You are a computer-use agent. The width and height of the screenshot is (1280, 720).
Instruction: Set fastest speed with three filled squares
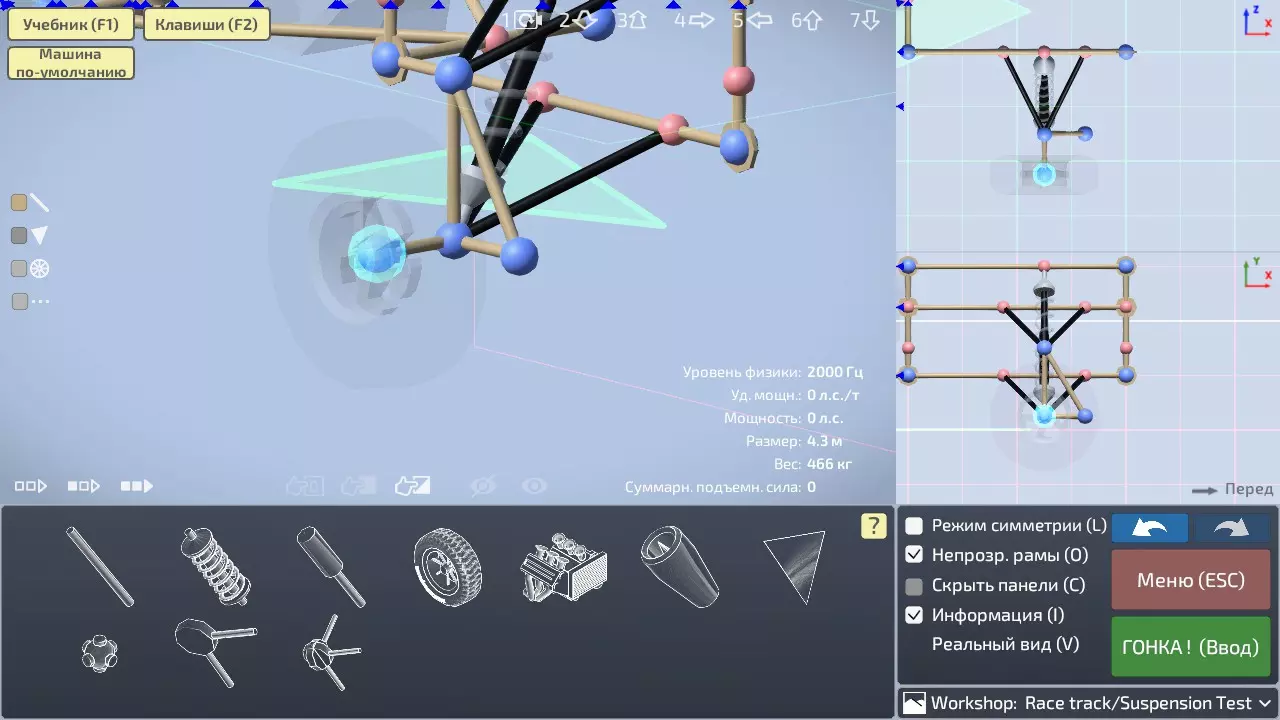pos(137,486)
